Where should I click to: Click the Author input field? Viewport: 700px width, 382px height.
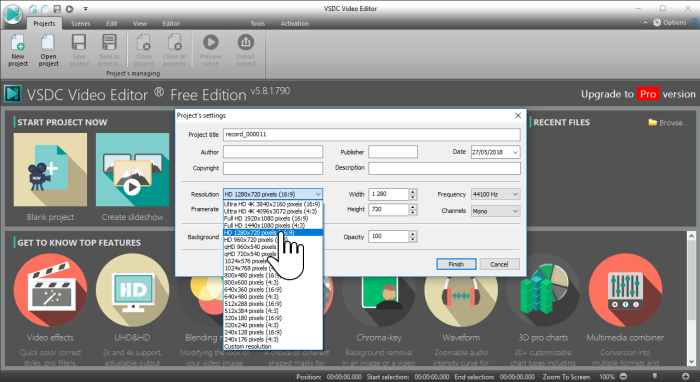(x=273, y=152)
